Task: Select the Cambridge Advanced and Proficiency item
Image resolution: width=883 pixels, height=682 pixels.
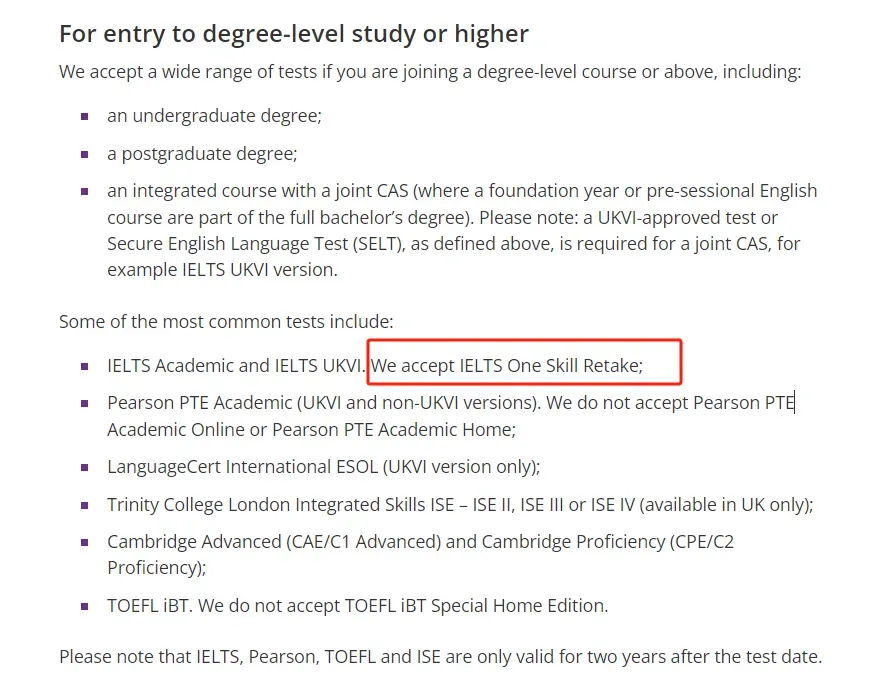Action: pyautogui.click(x=420, y=554)
